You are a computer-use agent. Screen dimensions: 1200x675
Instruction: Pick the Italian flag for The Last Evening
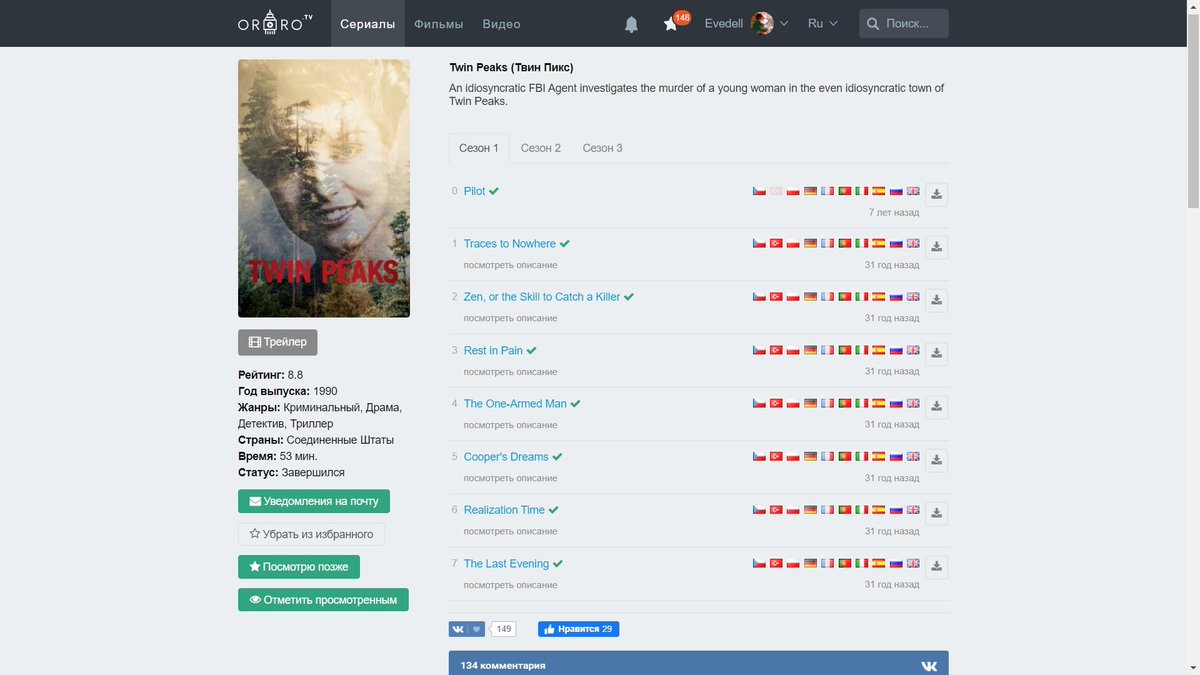(x=861, y=563)
